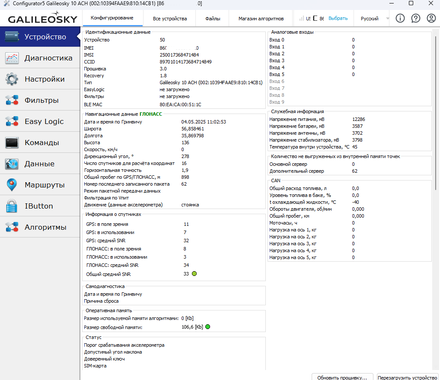Open the IButton lock icon

12,206
